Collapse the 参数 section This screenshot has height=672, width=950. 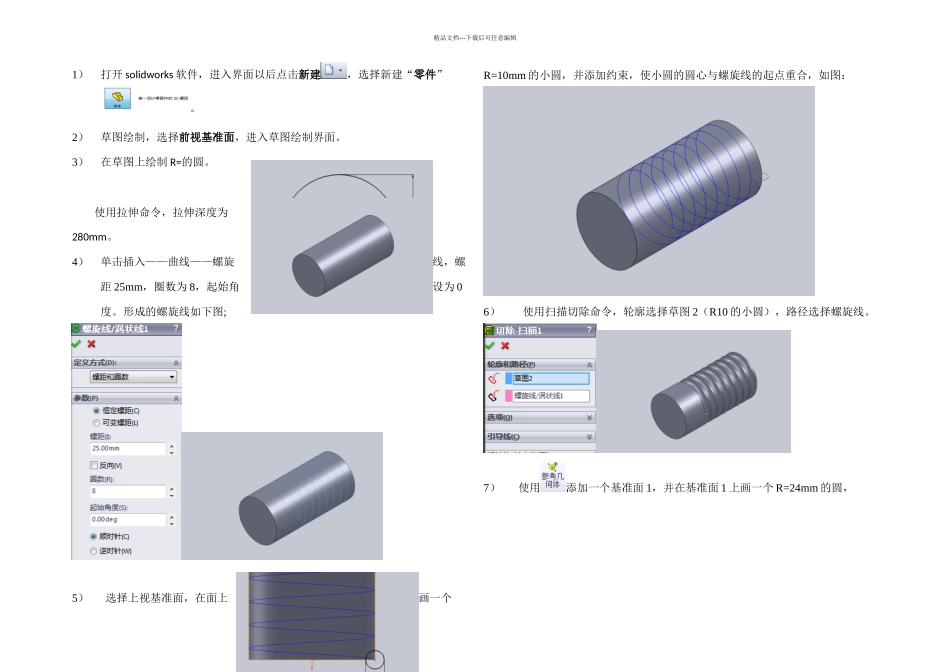(176, 399)
